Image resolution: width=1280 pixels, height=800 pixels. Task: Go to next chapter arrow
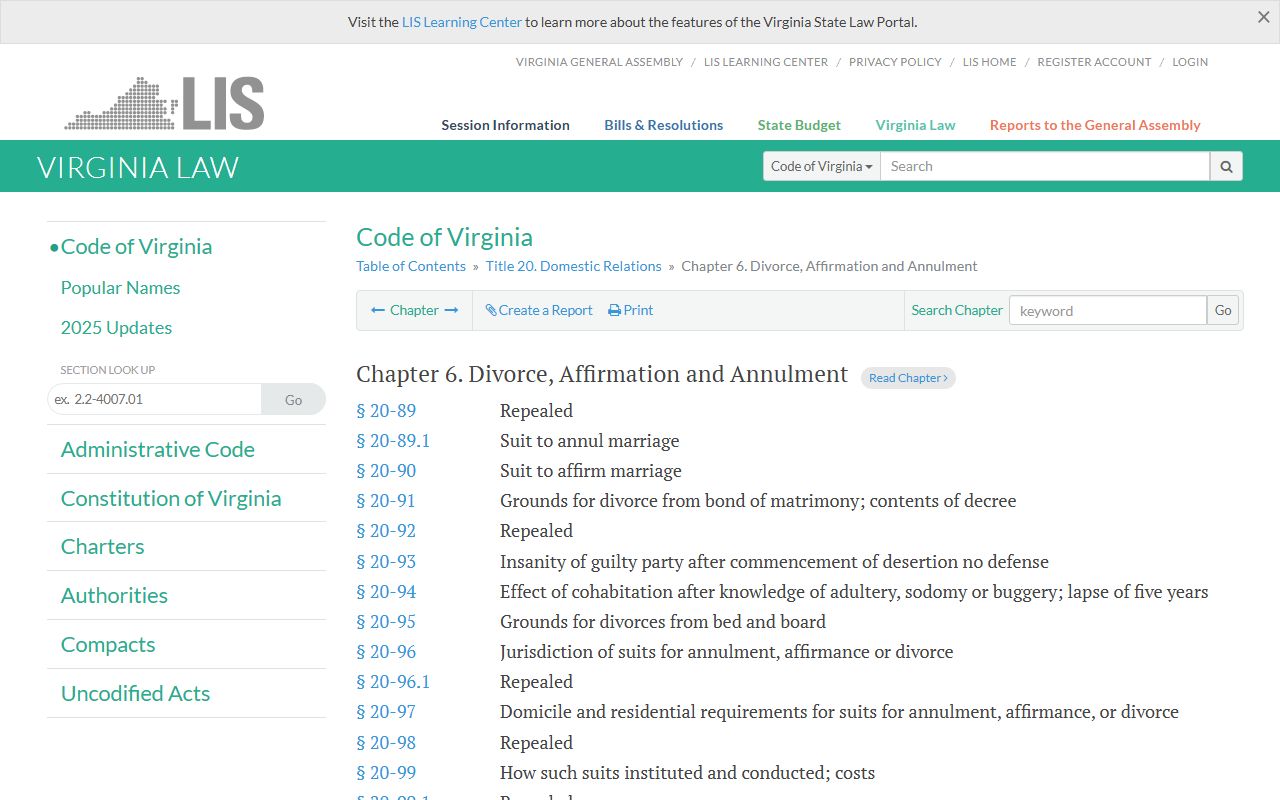(x=451, y=310)
